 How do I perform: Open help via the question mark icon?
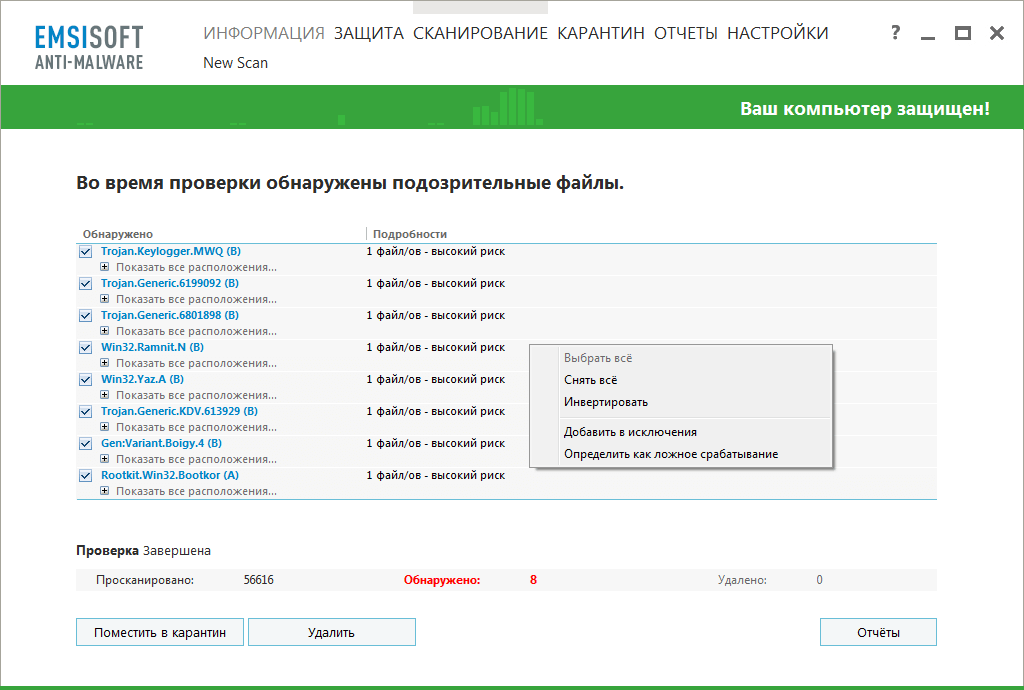tap(893, 32)
